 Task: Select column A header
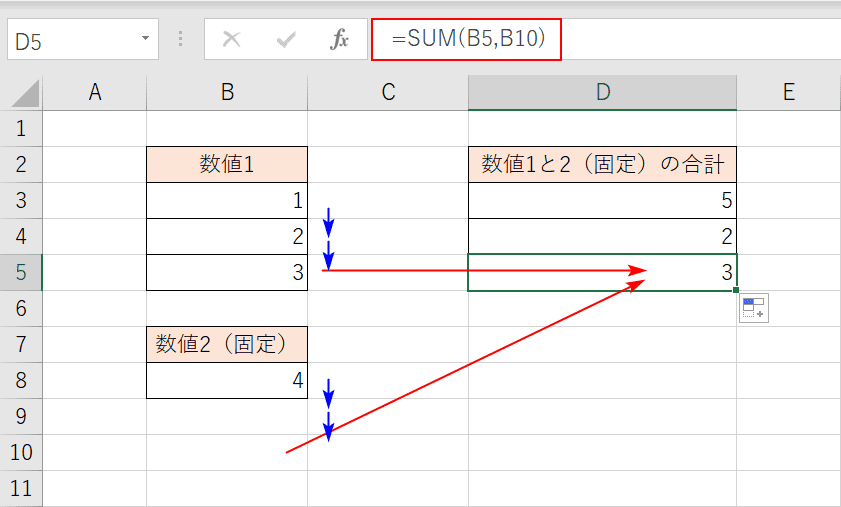[95, 92]
